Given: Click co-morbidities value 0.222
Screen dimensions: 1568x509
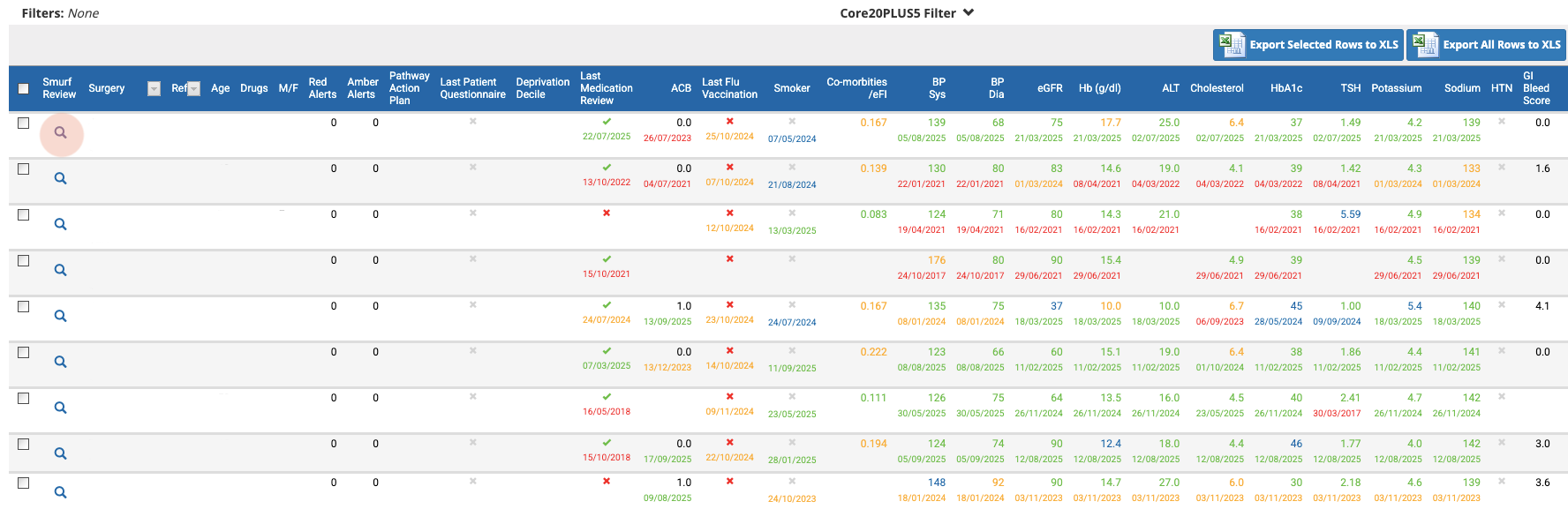Looking at the screenshot, I should click(x=873, y=352).
